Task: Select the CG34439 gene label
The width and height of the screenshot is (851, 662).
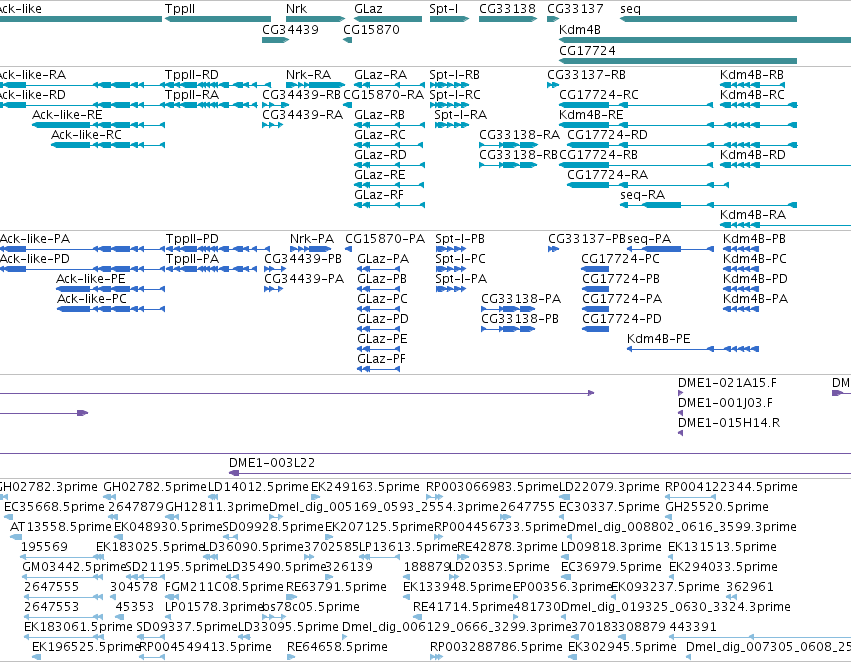Action: pos(290,29)
